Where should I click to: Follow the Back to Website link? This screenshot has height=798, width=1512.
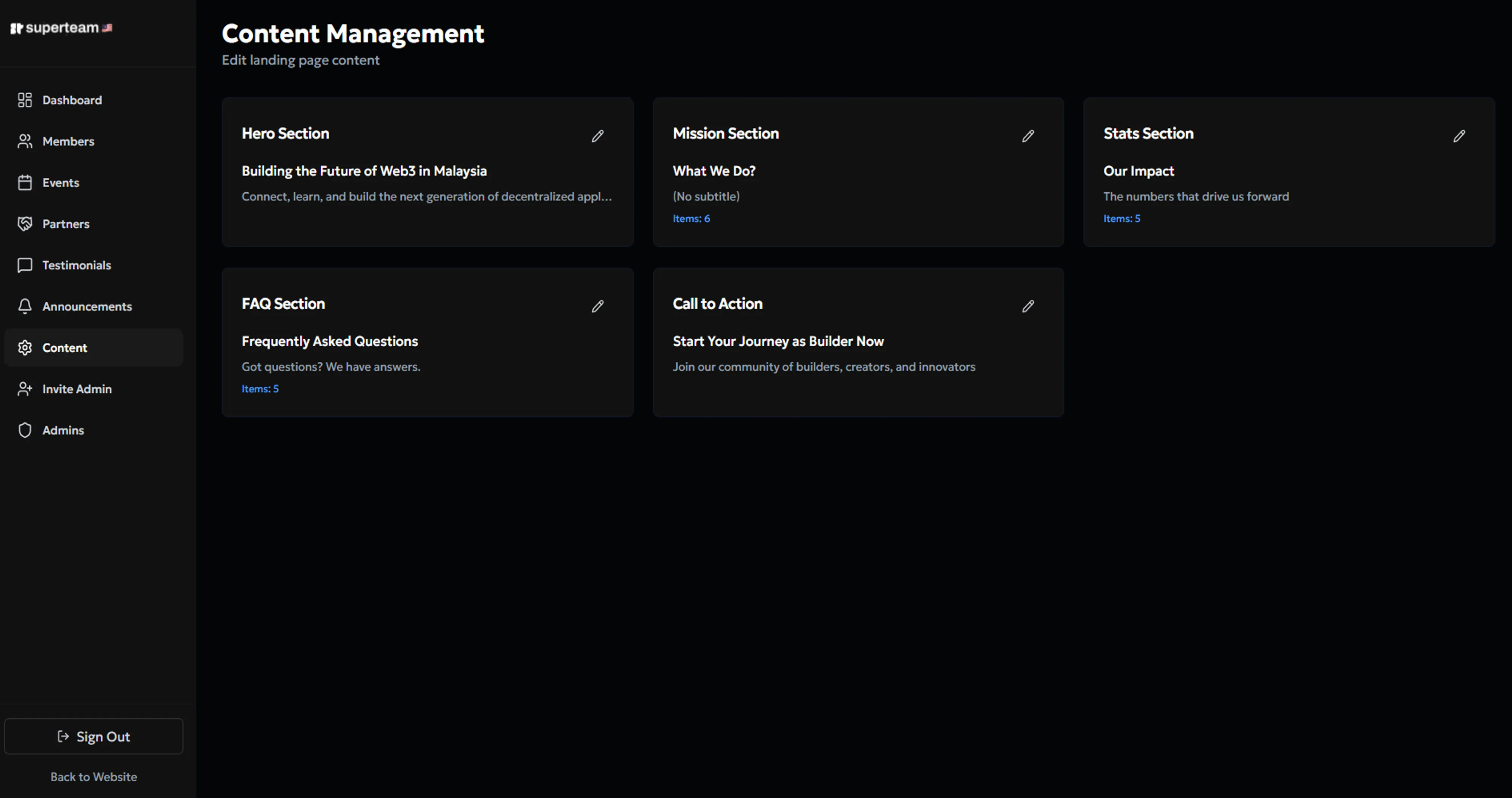pos(94,777)
